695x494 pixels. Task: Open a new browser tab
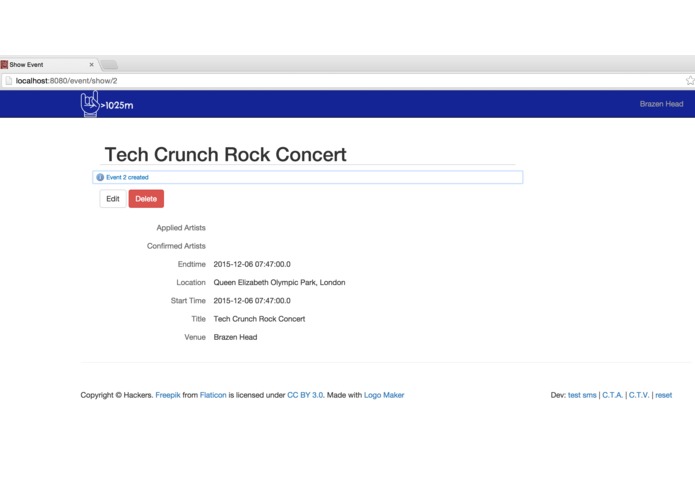[109, 65]
